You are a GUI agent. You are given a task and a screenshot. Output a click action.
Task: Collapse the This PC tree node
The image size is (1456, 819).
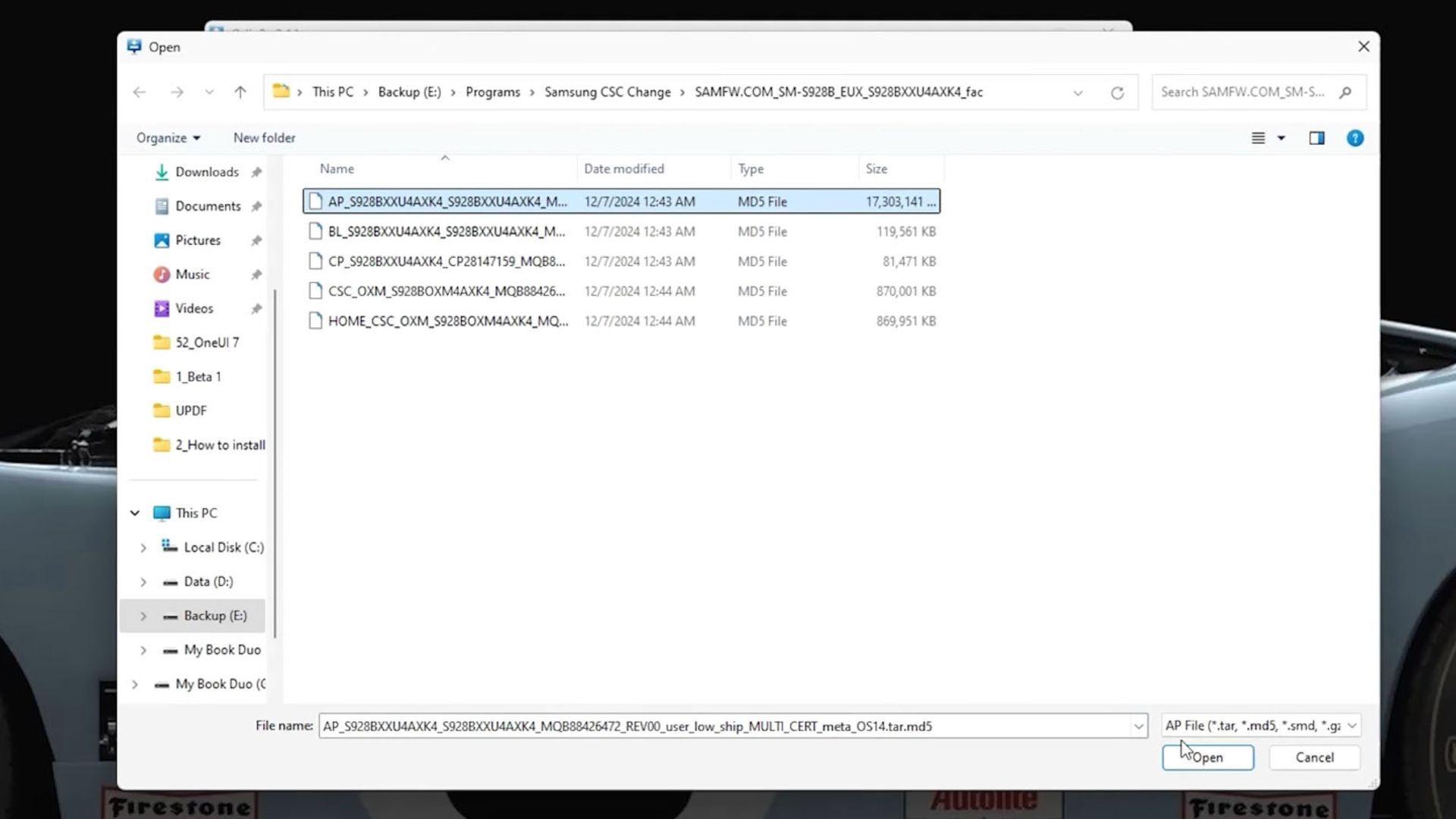click(135, 513)
